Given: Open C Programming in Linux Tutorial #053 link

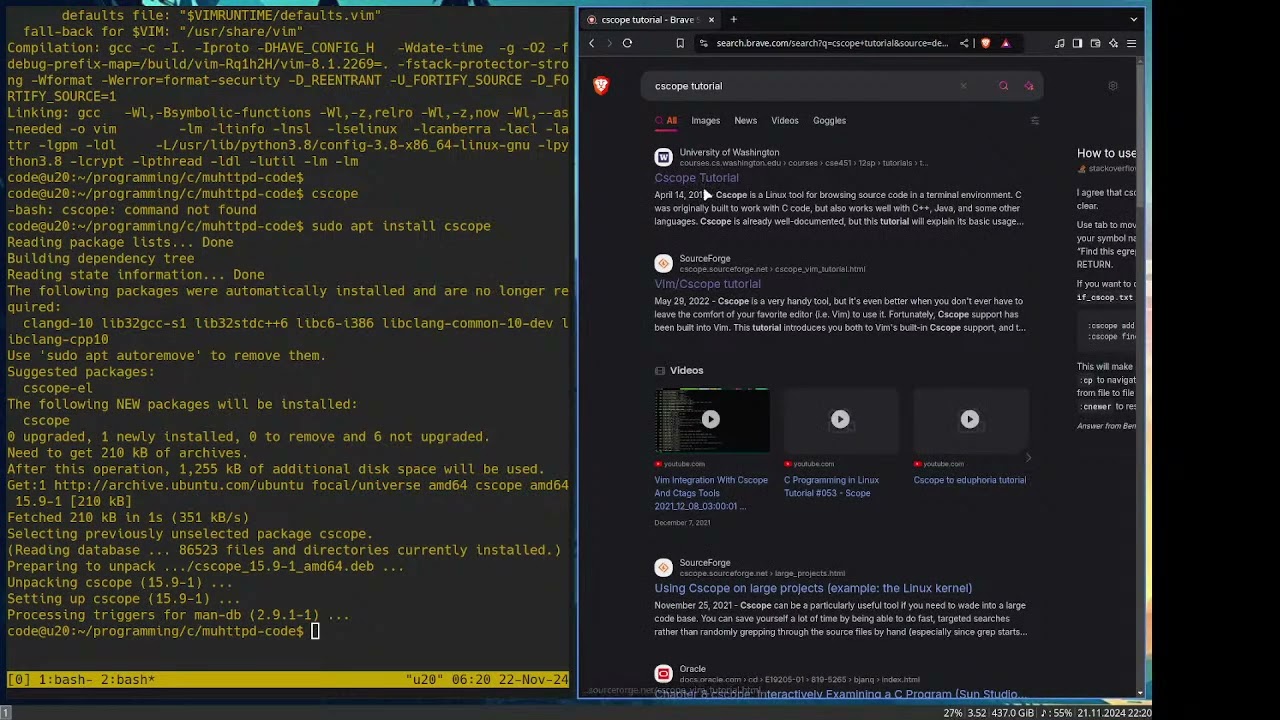Looking at the screenshot, I should 831,486.
